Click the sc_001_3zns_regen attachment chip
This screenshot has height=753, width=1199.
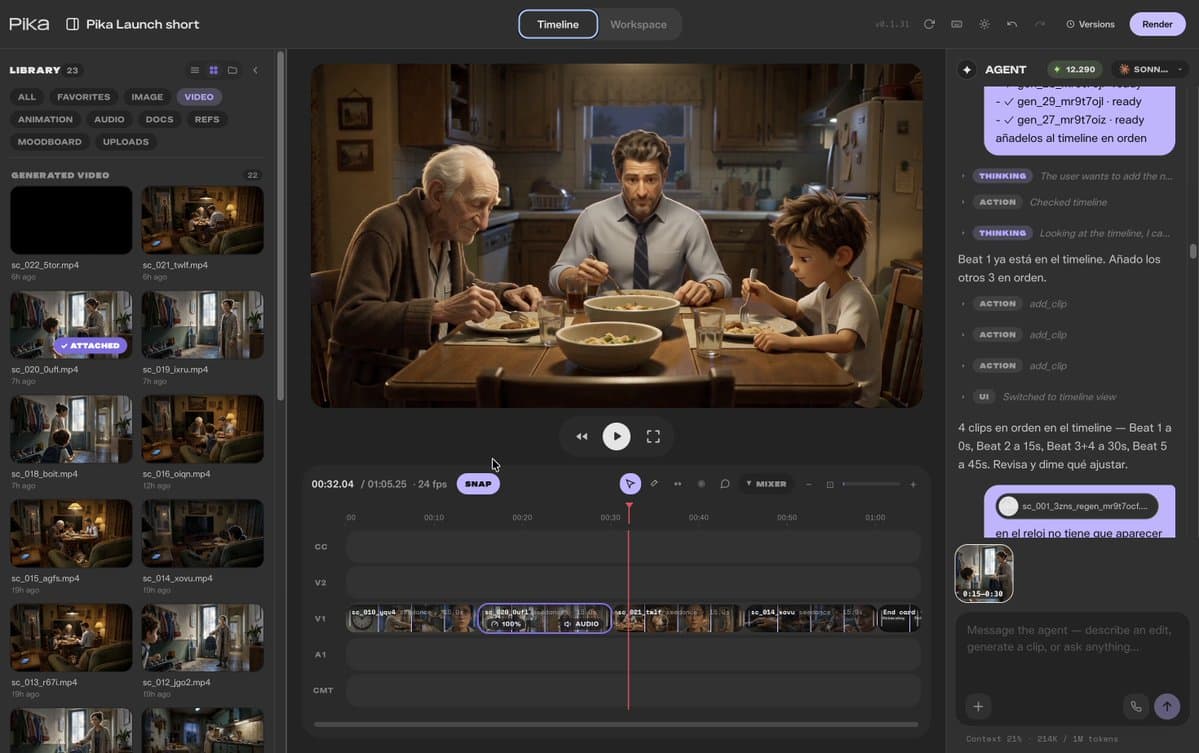1077,506
